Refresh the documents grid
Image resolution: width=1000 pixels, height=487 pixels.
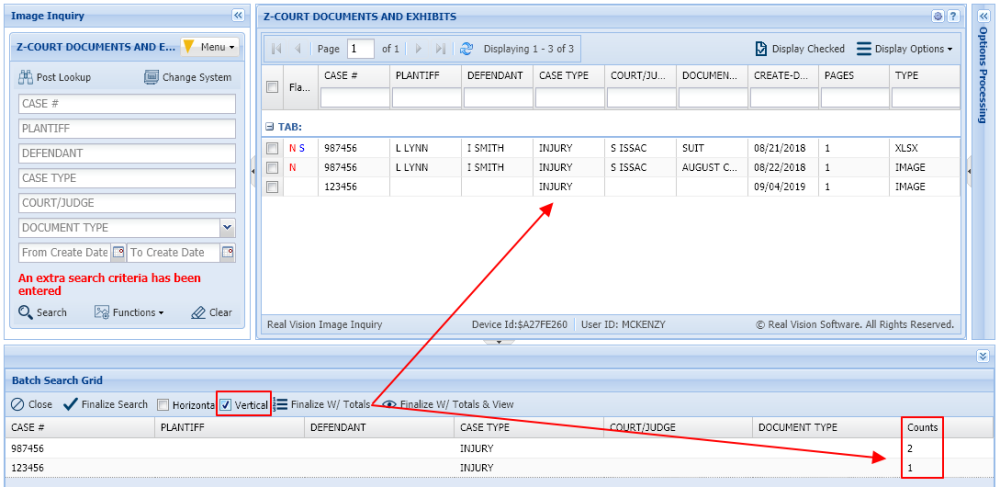pos(467,48)
